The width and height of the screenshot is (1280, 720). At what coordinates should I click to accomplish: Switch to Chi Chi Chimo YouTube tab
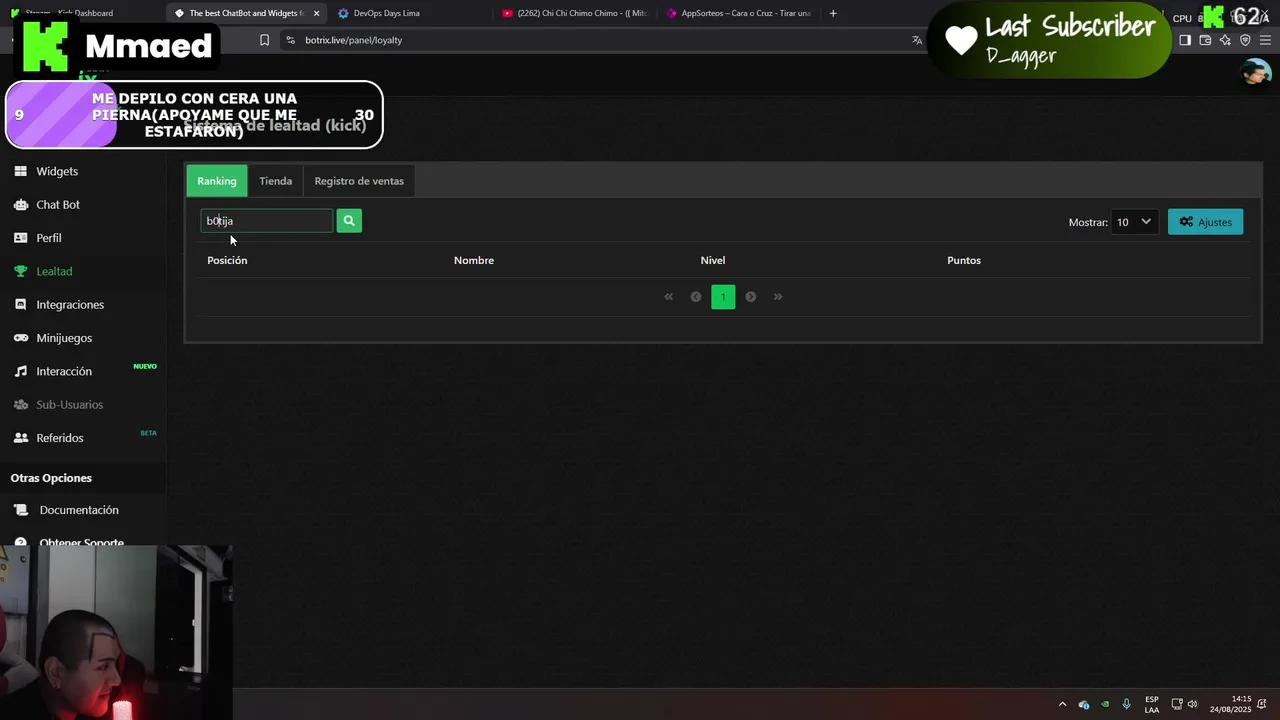(x=575, y=13)
